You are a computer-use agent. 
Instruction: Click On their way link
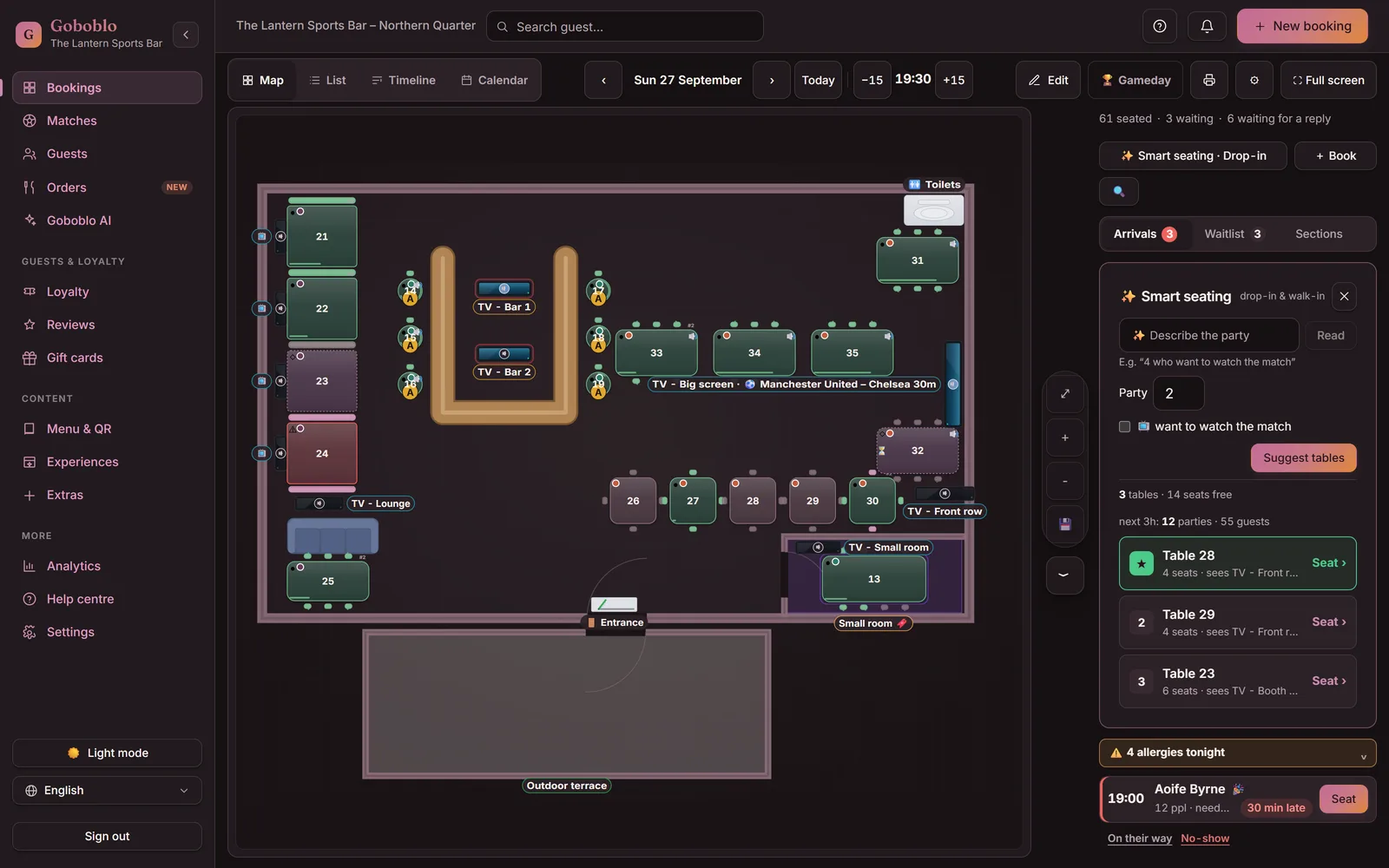pyautogui.click(x=1139, y=838)
